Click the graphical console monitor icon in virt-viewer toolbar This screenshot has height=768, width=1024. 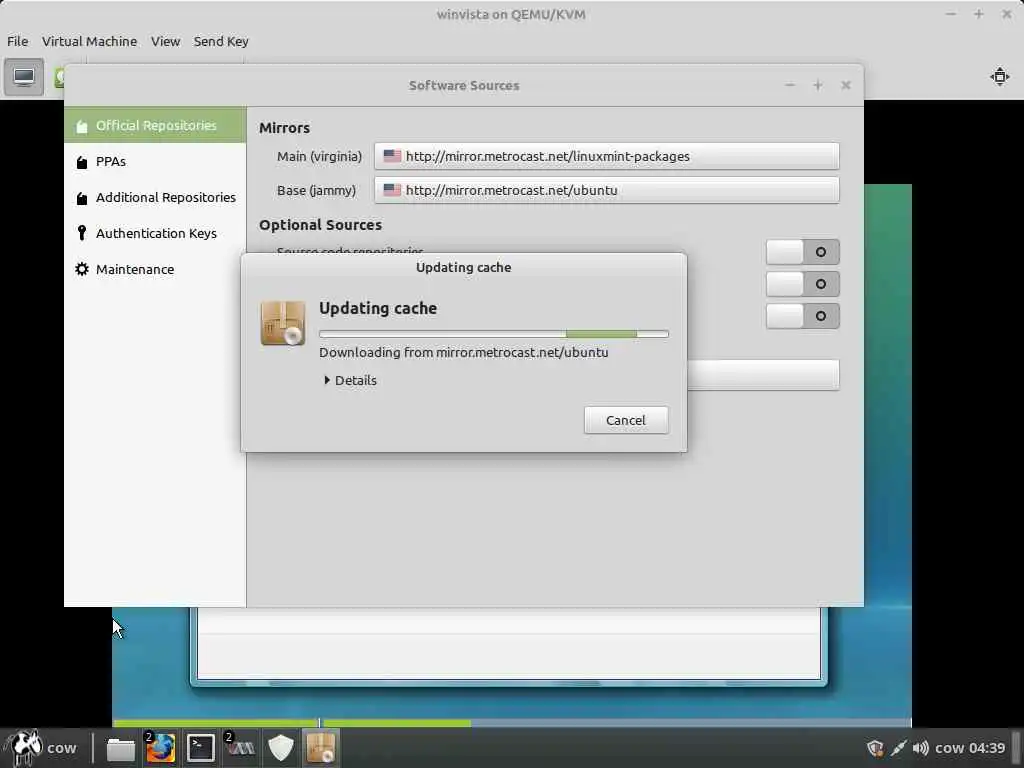tap(24, 77)
